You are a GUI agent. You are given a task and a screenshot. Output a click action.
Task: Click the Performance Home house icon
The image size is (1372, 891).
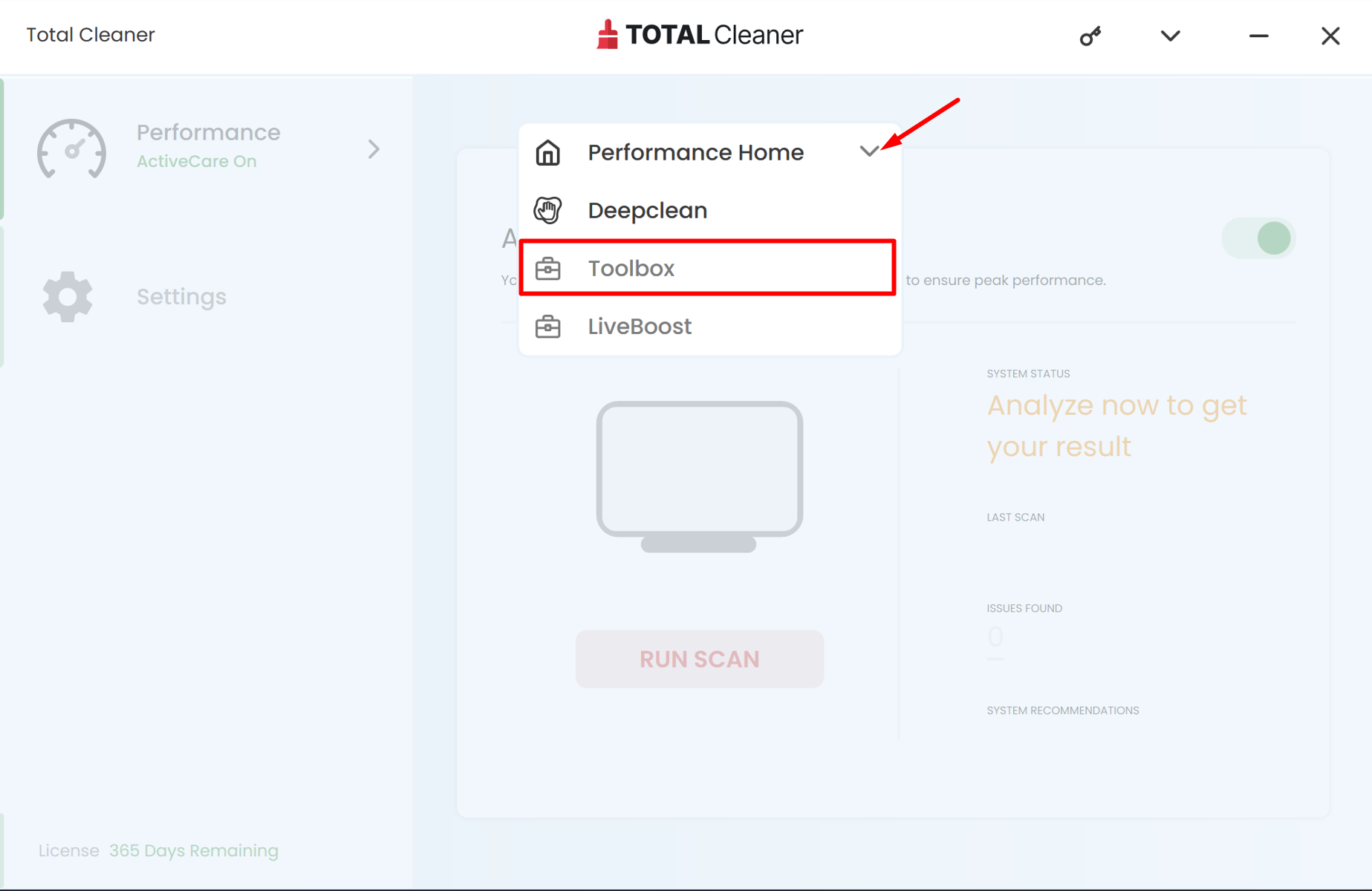[548, 152]
